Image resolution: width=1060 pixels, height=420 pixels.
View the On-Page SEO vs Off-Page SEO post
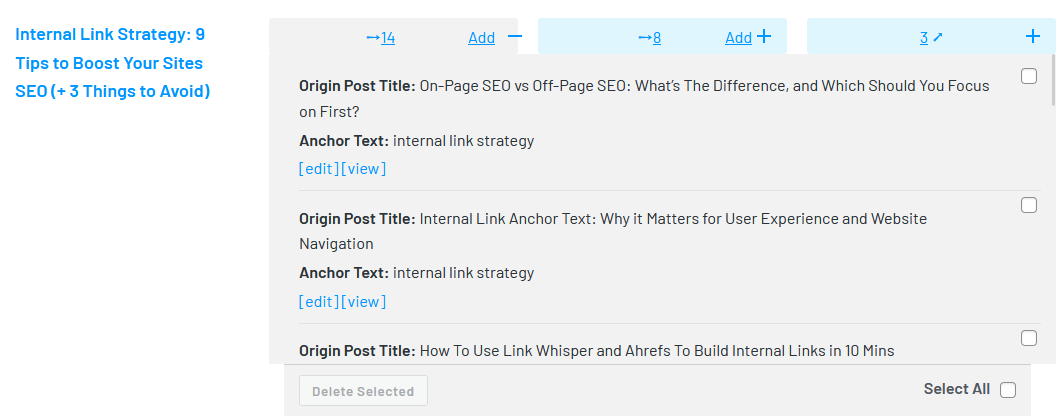(x=364, y=169)
